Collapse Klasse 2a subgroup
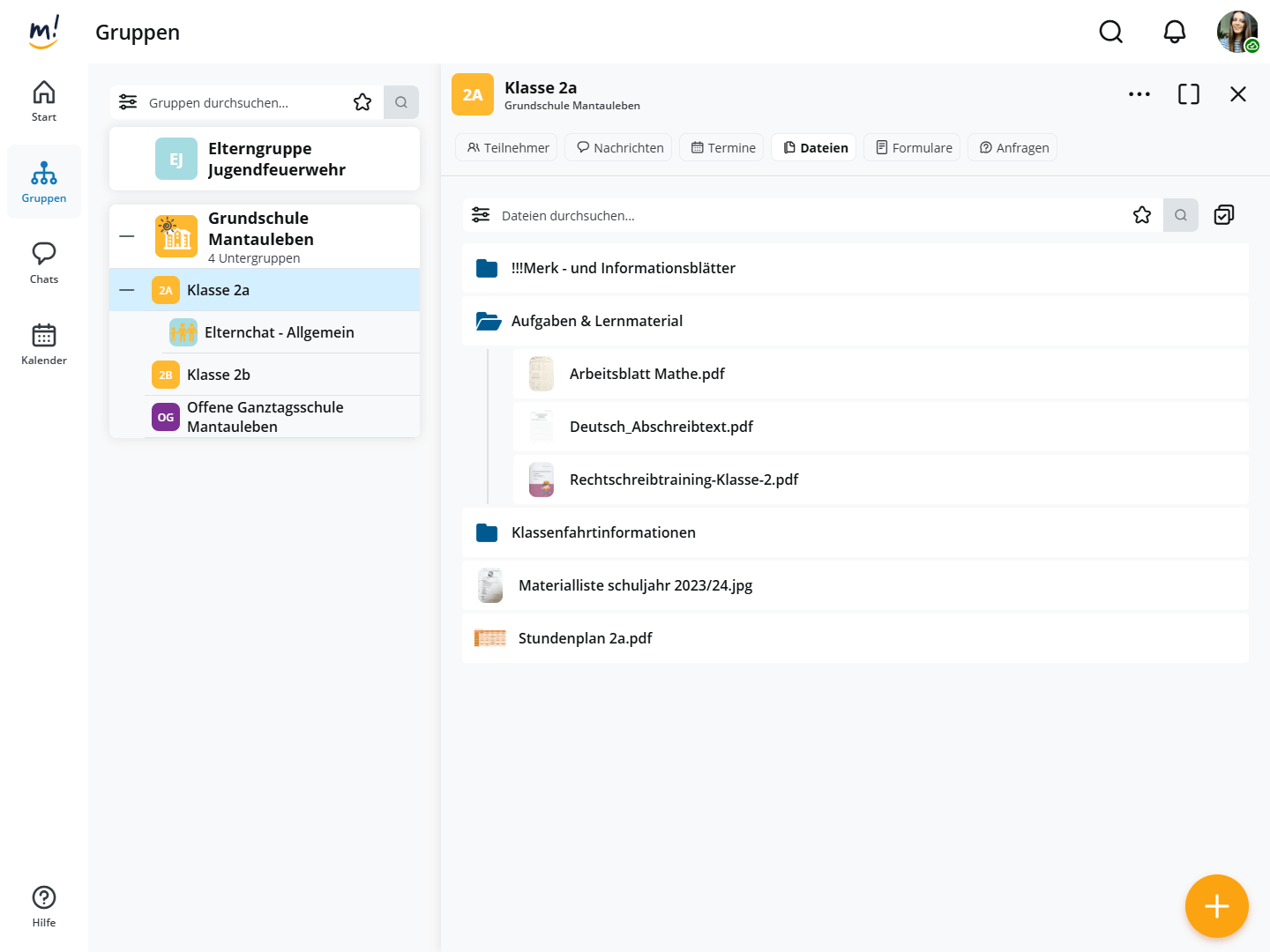This screenshot has height=952, width=1270. (x=127, y=290)
